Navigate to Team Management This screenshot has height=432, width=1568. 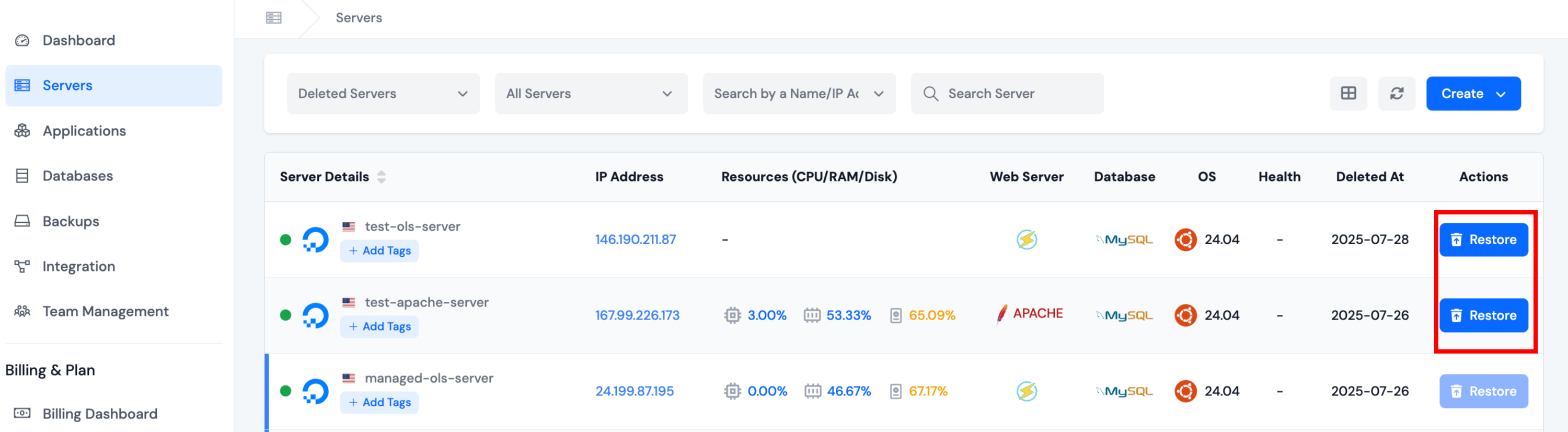point(105,311)
